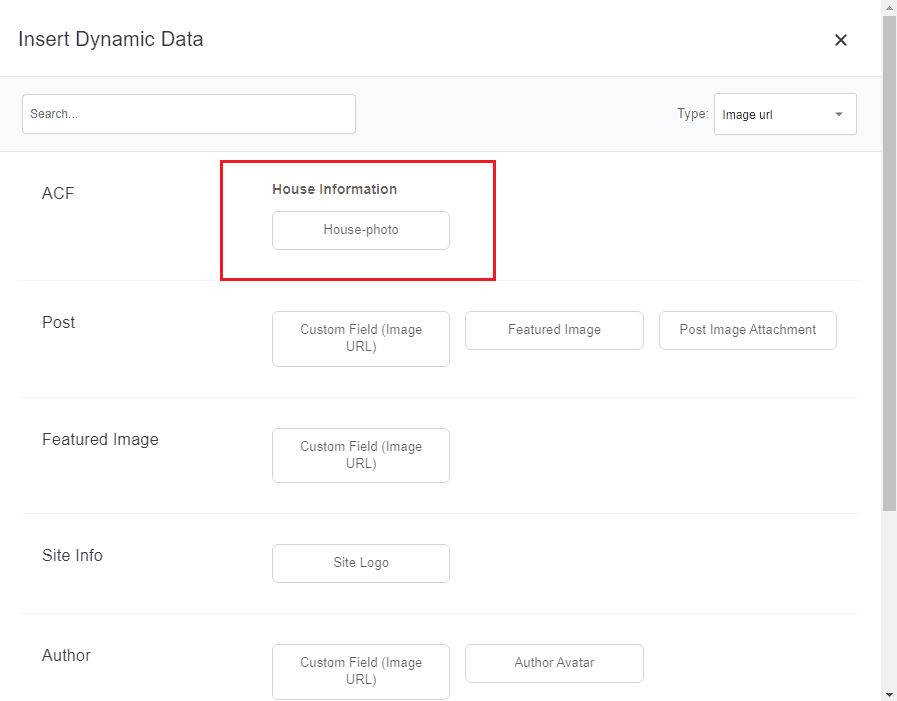Select the Site Logo option

[x=360, y=563]
